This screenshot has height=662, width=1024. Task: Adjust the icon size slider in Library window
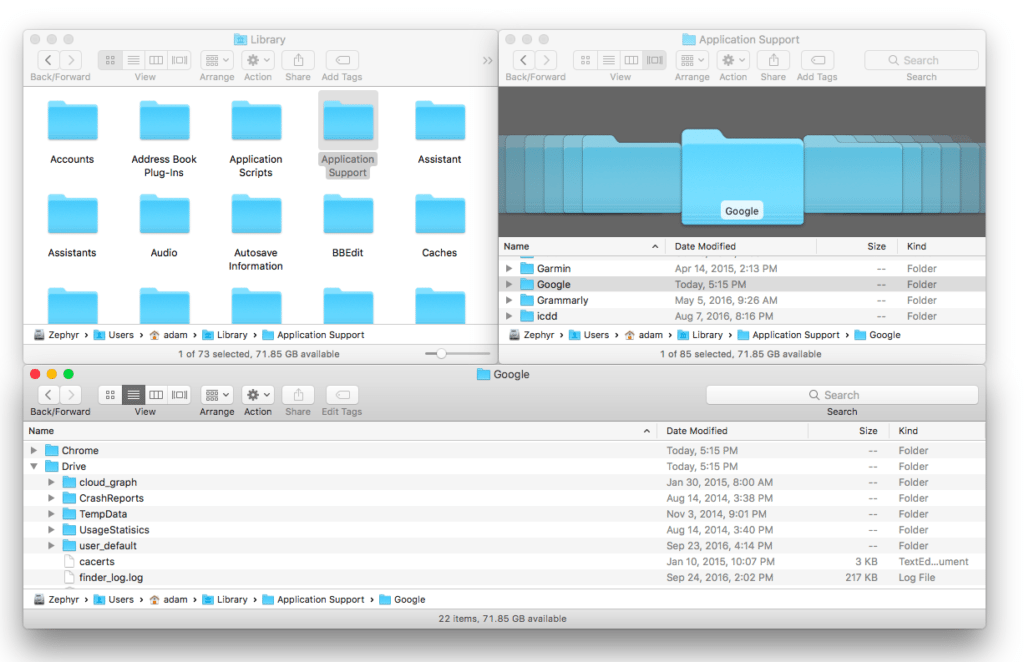click(x=440, y=353)
